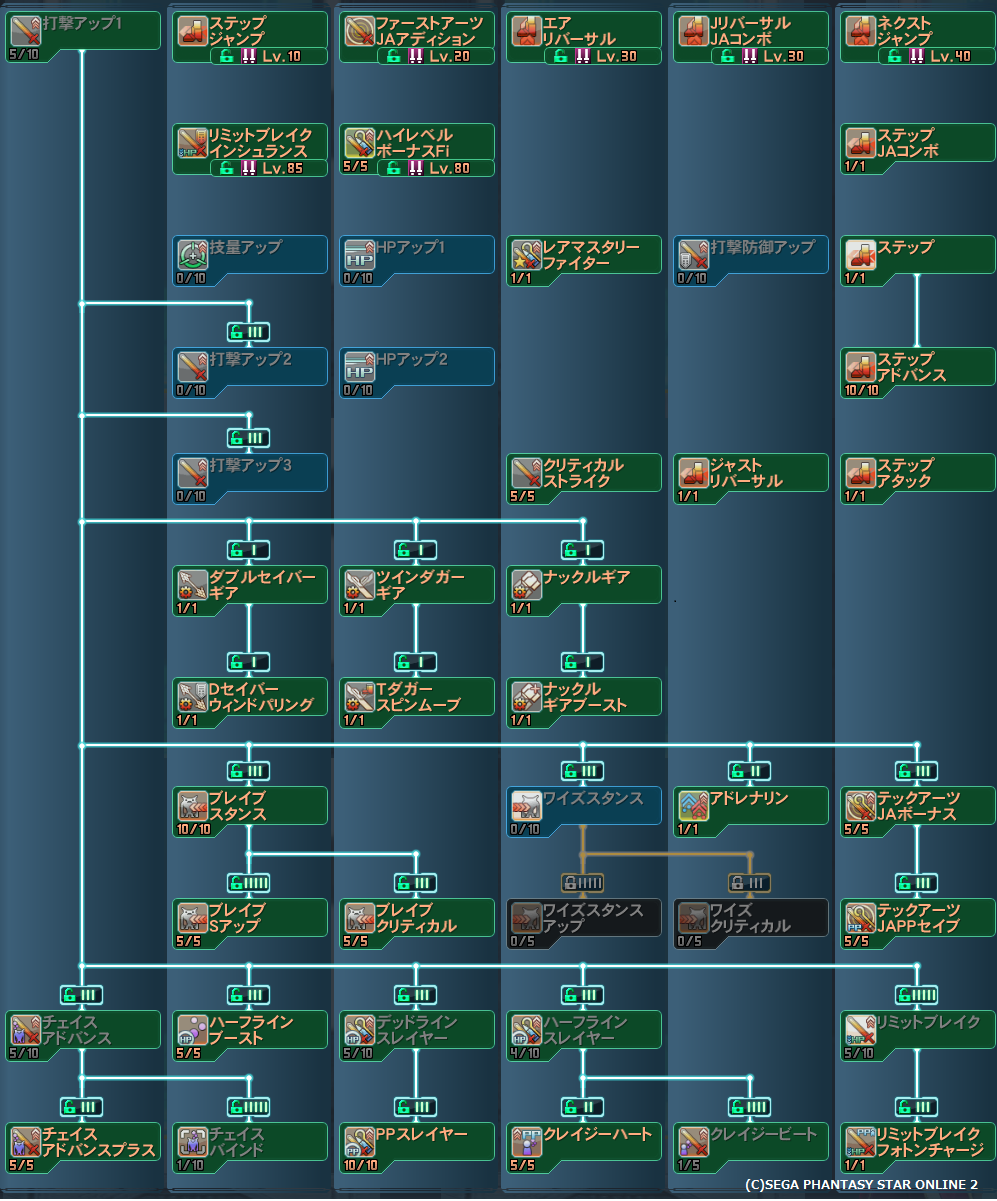997x1201 pixels.
Task: Select the 打撃アップ1 skill icon
Action: pyautogui.click(x=25, y=31)
